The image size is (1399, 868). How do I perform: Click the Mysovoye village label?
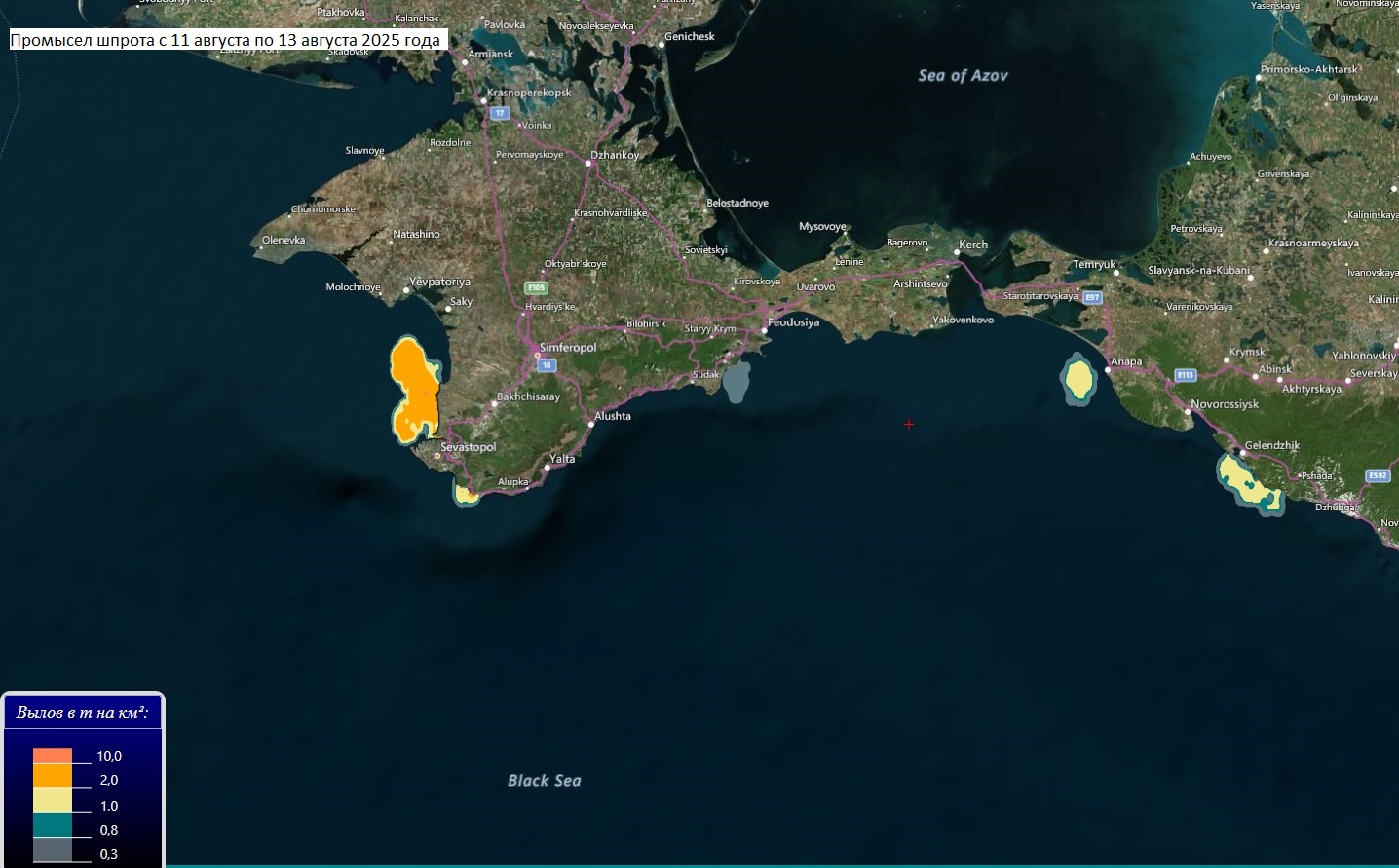click(822, 226)
